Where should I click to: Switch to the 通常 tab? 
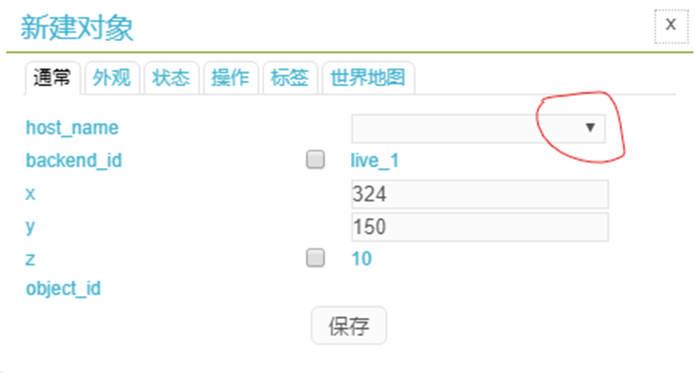click(x=52, y=78)
